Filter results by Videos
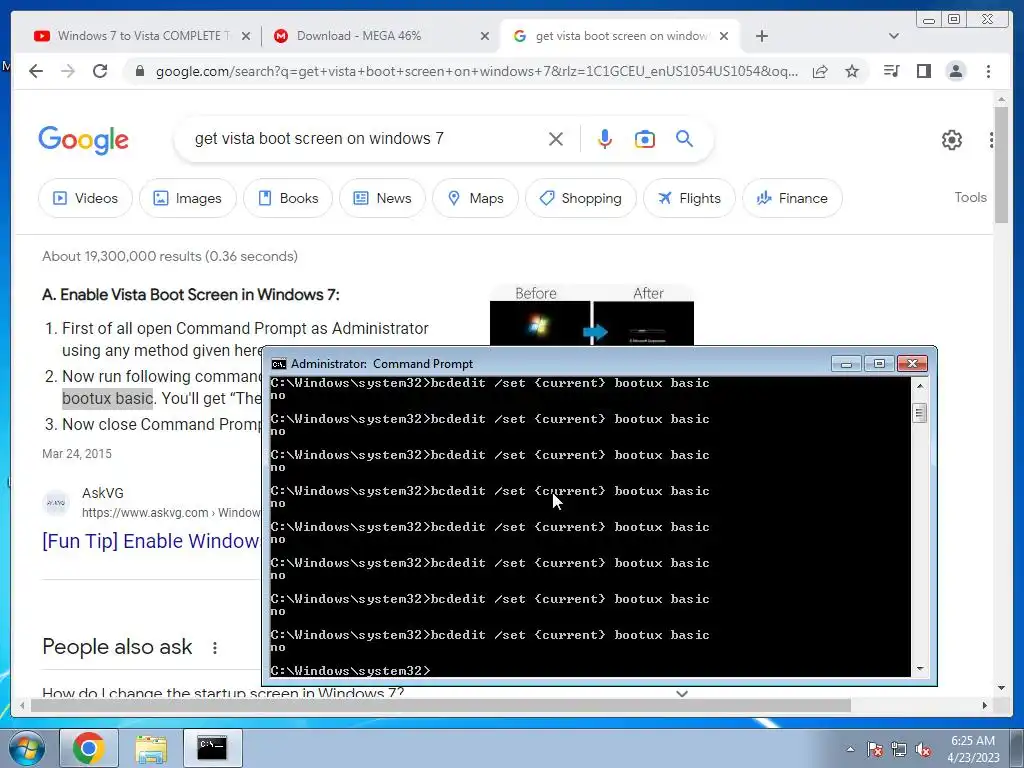Screen dimensions: 1024x768 (x=86, y=198)
